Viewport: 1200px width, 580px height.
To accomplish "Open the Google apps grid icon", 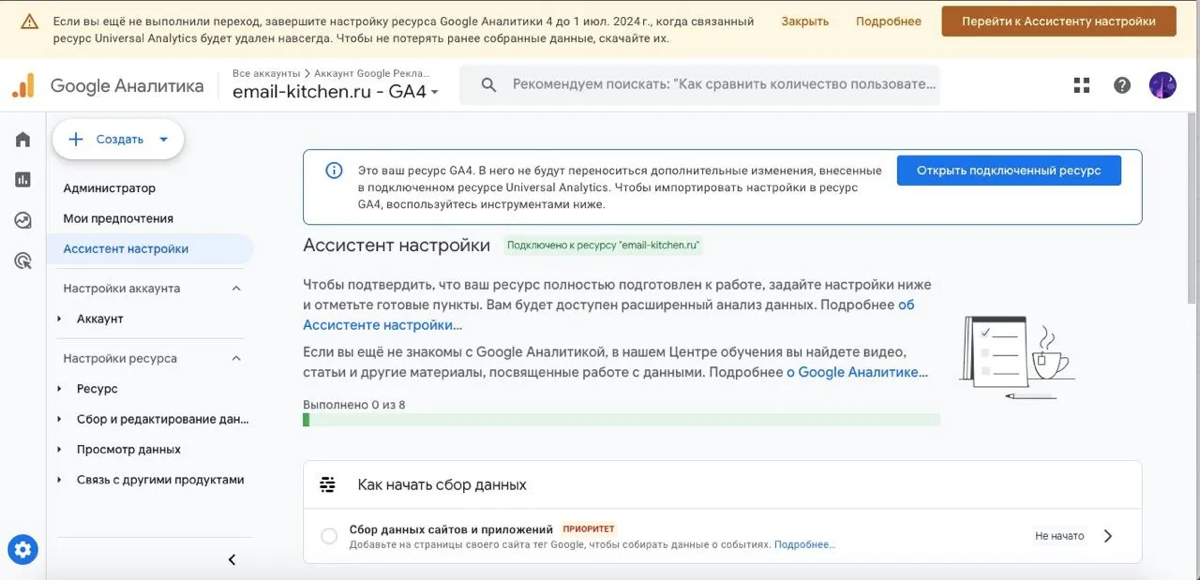I will coord(1082,86).
